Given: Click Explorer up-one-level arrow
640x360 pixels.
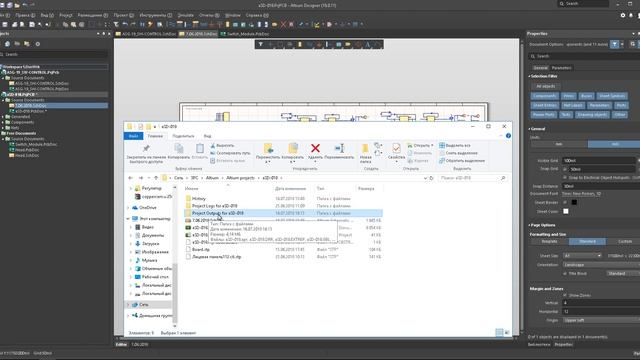Looking at the screenshot, I should coord(156,178).
